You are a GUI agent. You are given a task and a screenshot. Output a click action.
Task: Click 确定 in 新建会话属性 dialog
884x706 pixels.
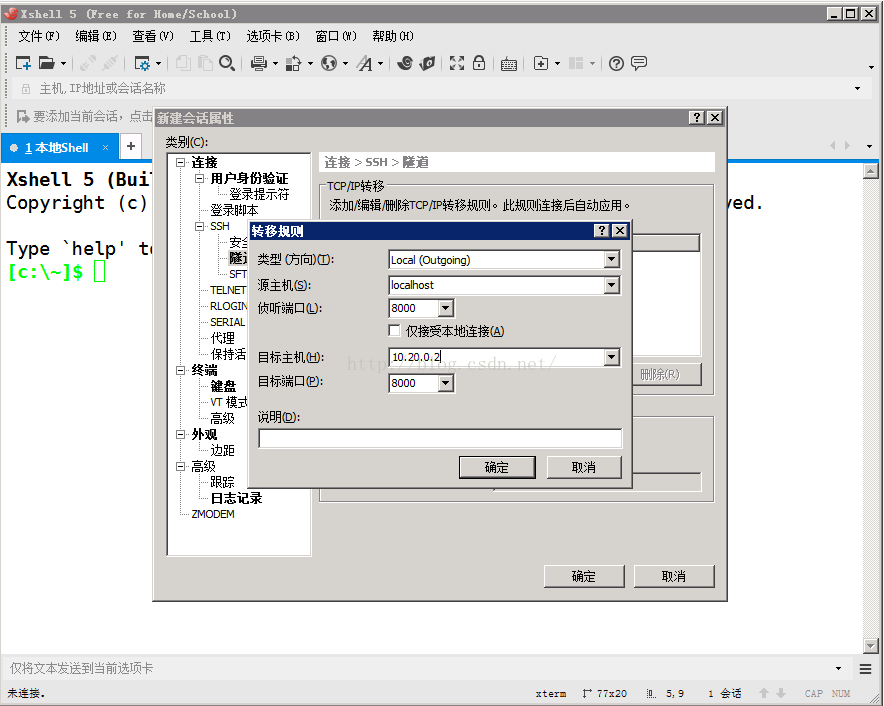[x=584, y=576]
